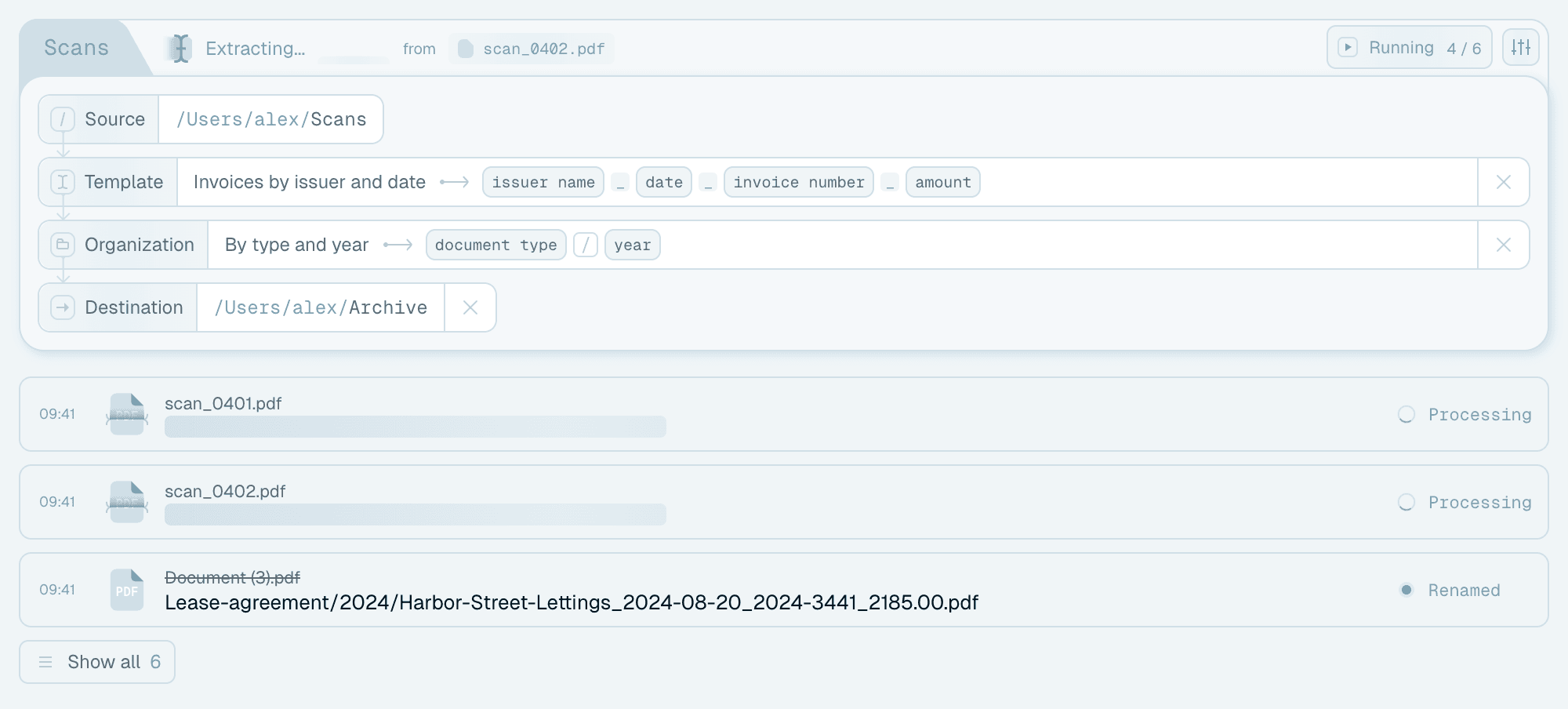Click the date token in Template
This screenshot has height=709, width=1568.
point(664,182)
